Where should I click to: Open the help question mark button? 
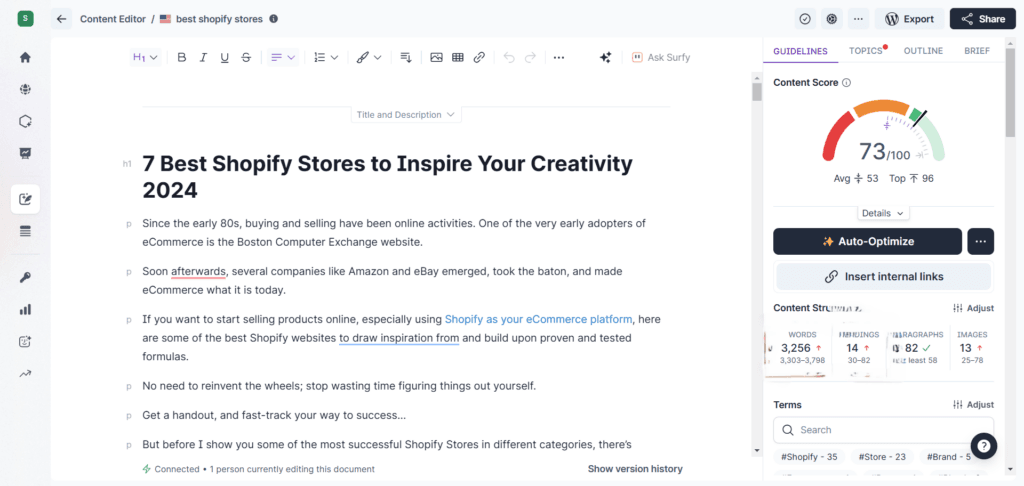[x=984, y=446]
